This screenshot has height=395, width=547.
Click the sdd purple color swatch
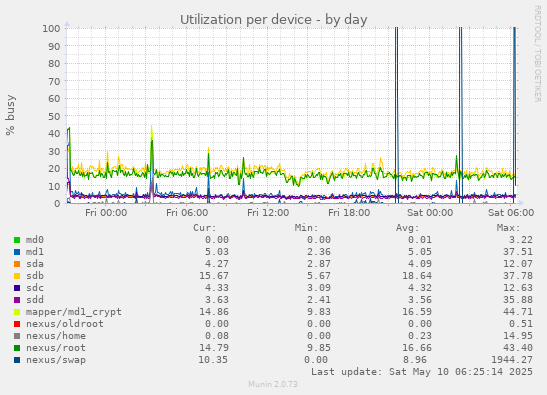point(17,300)
